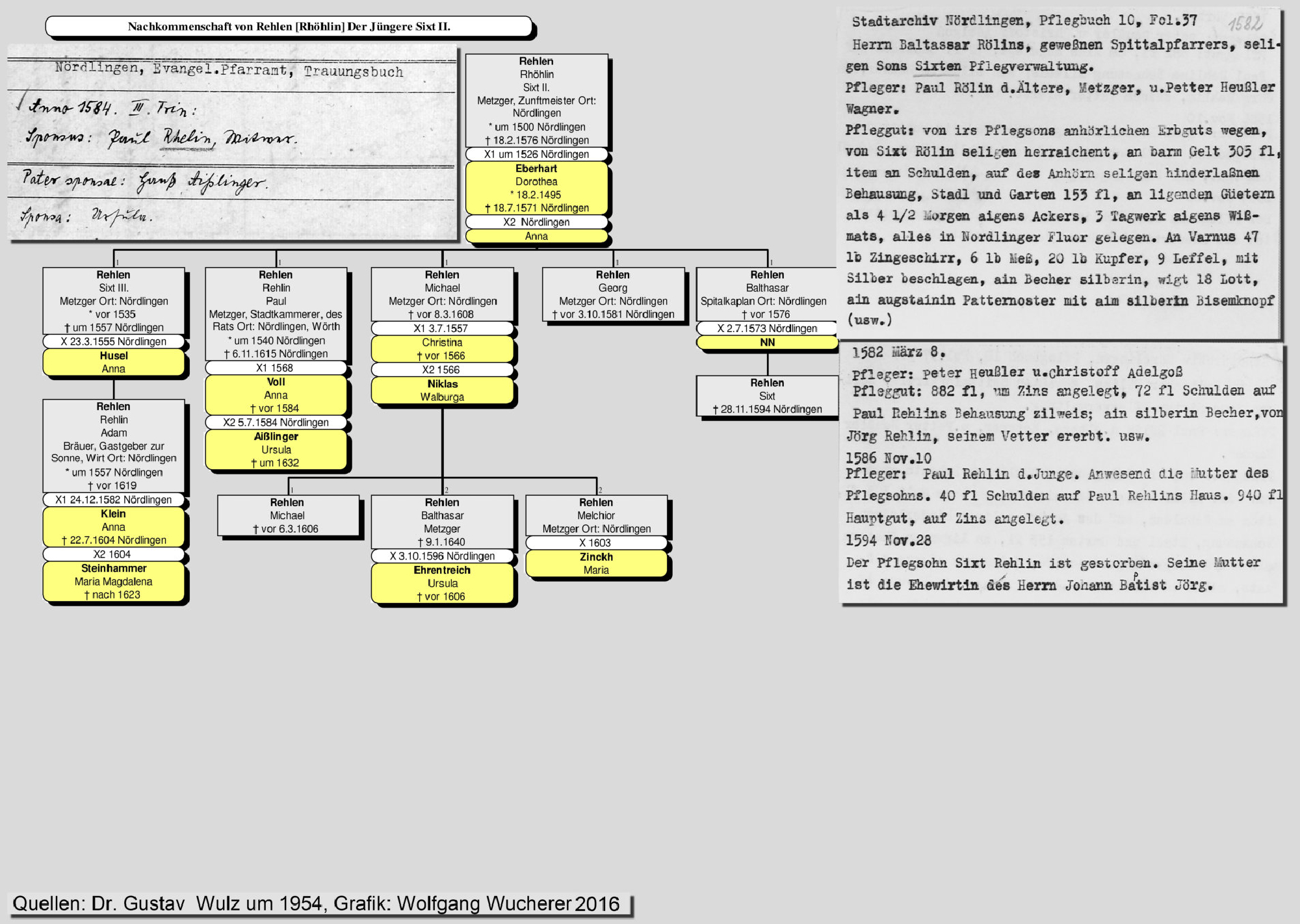Screen dimensions: 1300x924
Task: Select the Niklas Walburga spouse box
Action: tap(442, 391)
